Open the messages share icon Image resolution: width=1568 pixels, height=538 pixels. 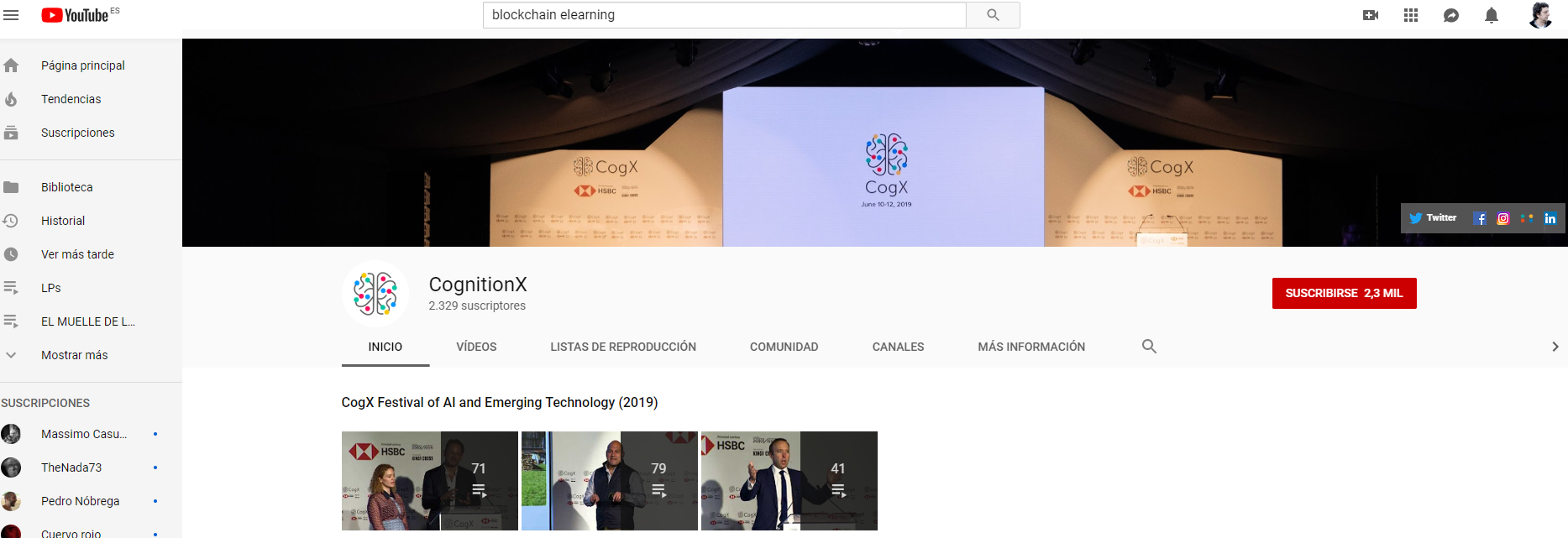pyautogui.click(x=1451, y=15)
